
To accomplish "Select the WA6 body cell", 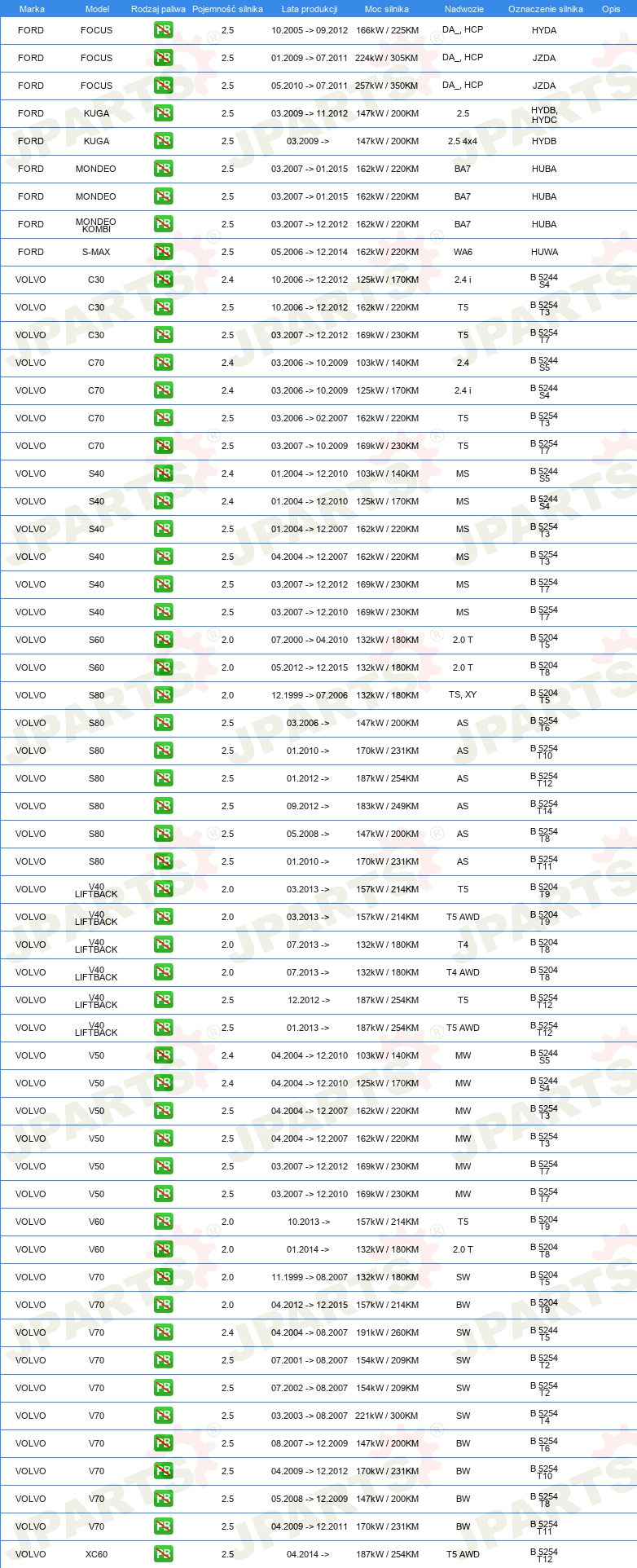I will point(463,252).
